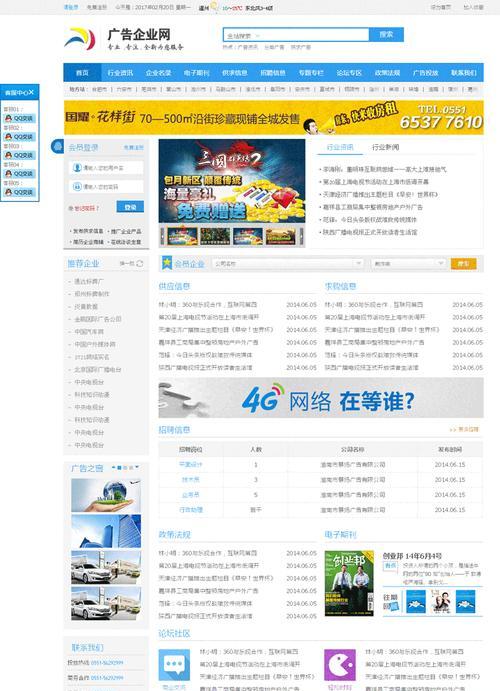
Task: Click QQ交谈 under 客服05
Action: (20, 192)
